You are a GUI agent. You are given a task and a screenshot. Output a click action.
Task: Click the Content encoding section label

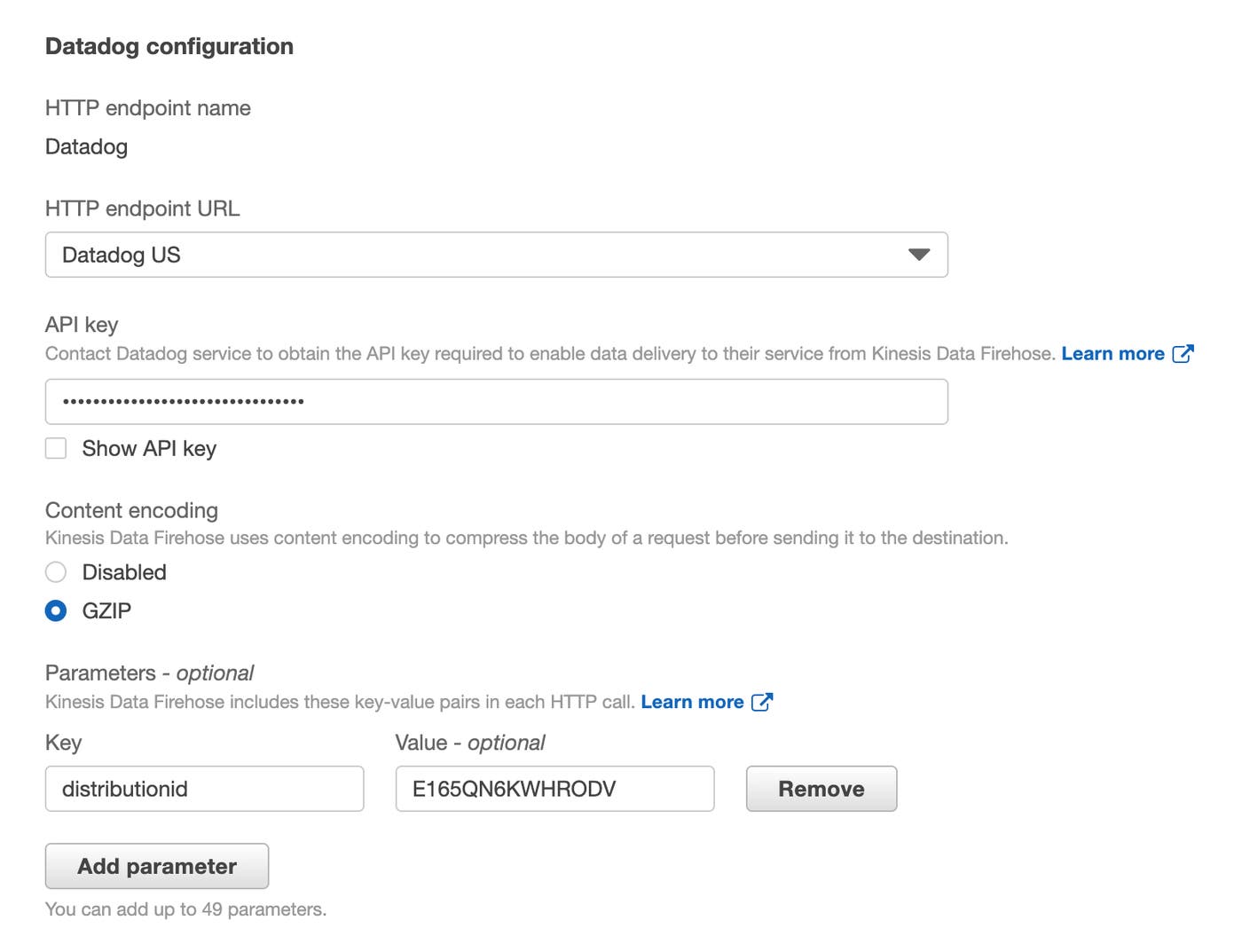130,510
